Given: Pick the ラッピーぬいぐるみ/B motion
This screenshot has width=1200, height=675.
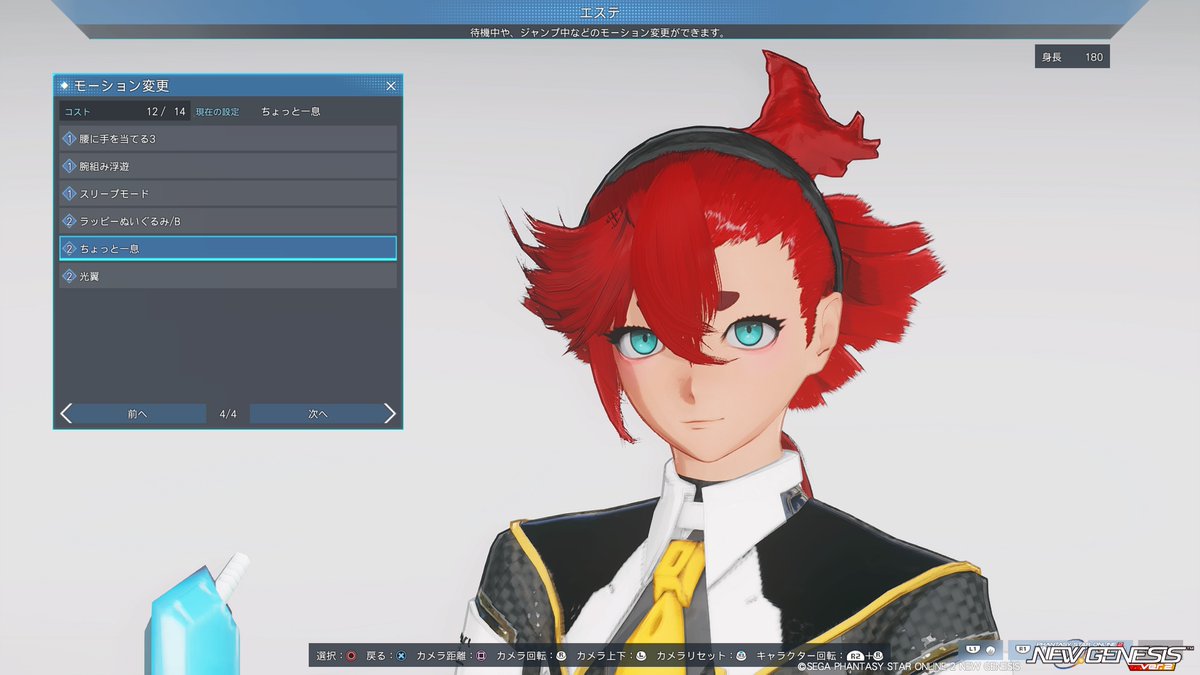Looking at the screenshot, I should point(228,220).
